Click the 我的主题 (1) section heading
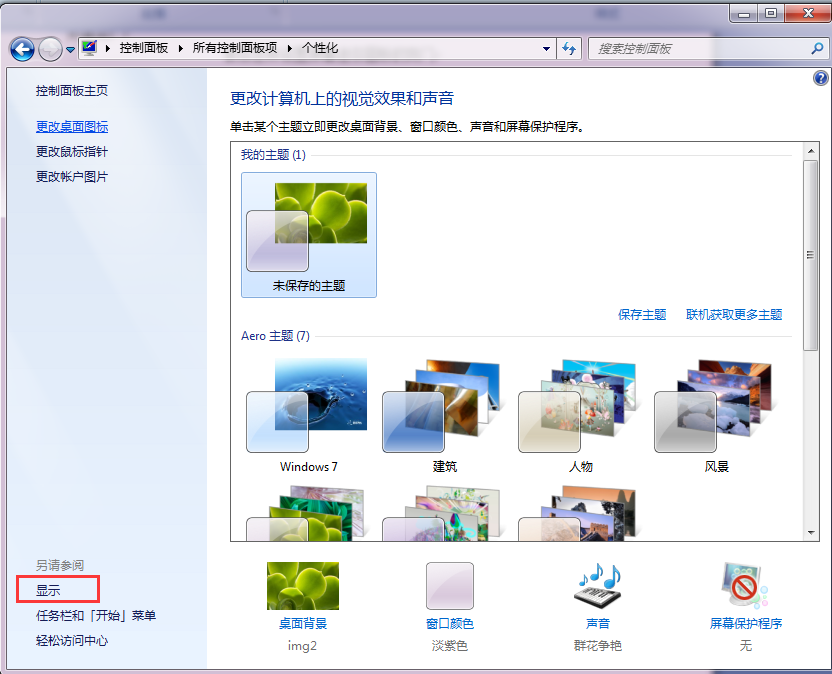The image size is (832, 674). 273,155
